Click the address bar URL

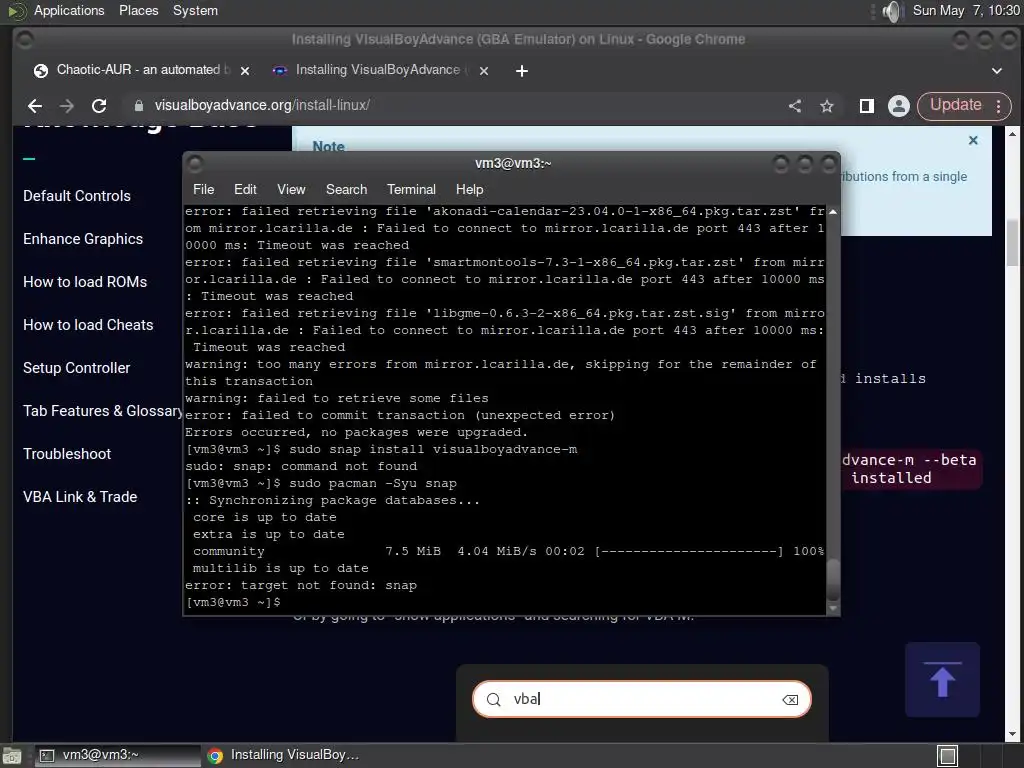(262, 105)
